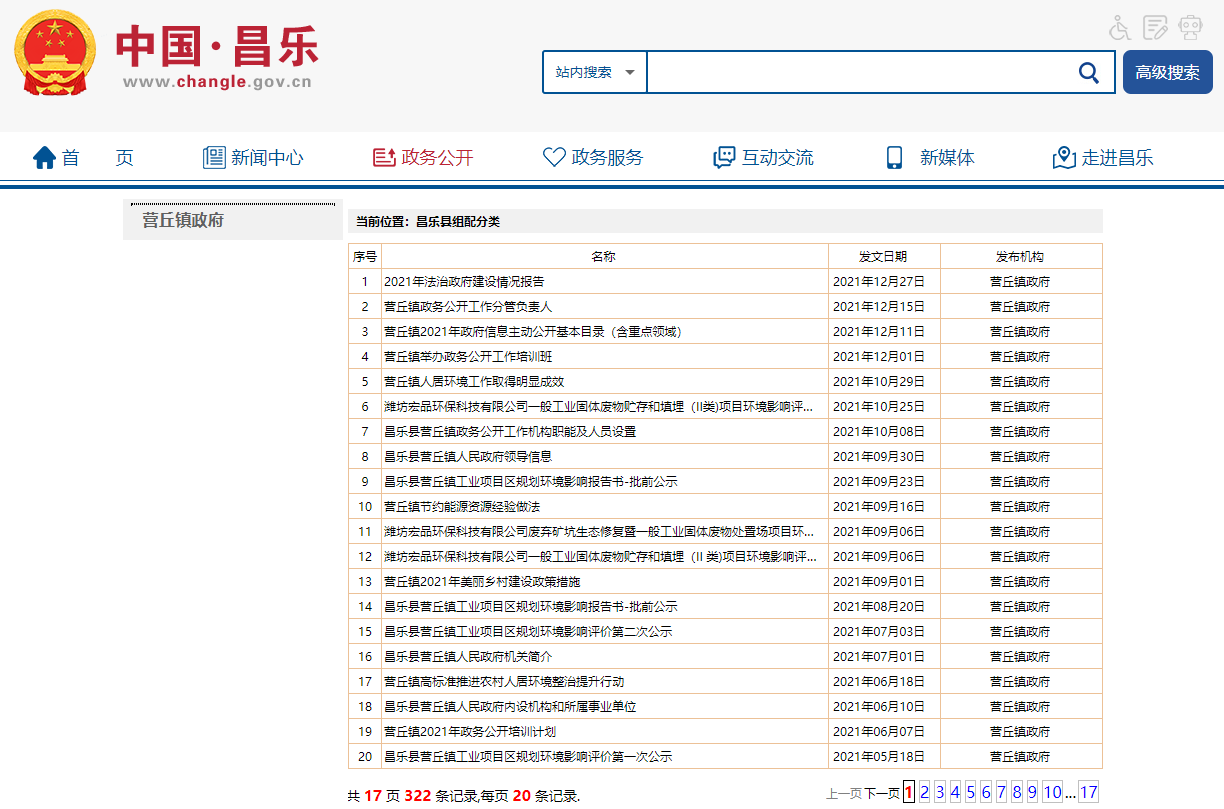This screenshot has height=809, width=1224.
Task: Click the 高级搜索 button
Action: pyautogui.click(x=1167, y=72)
